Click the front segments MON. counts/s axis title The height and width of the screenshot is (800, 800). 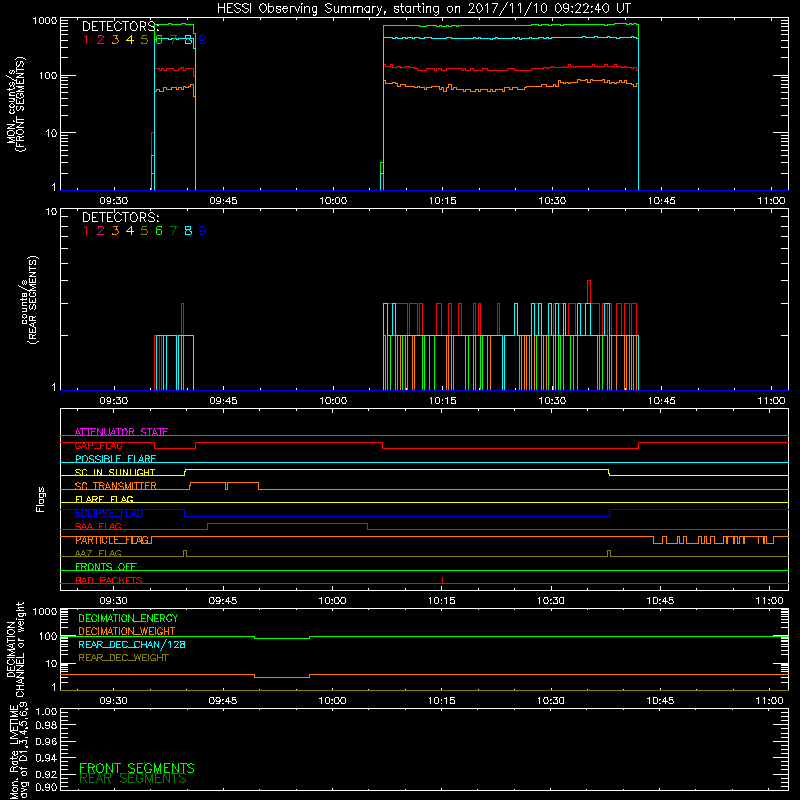pos(16,104)
